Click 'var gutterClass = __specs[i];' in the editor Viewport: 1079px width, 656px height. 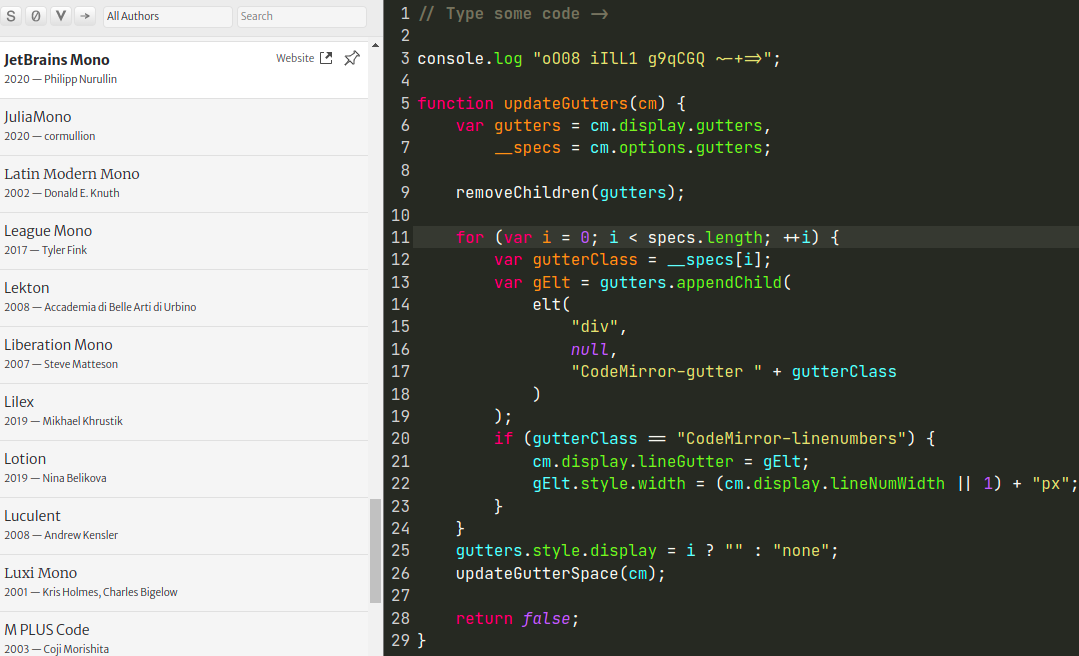click(632, 260)
